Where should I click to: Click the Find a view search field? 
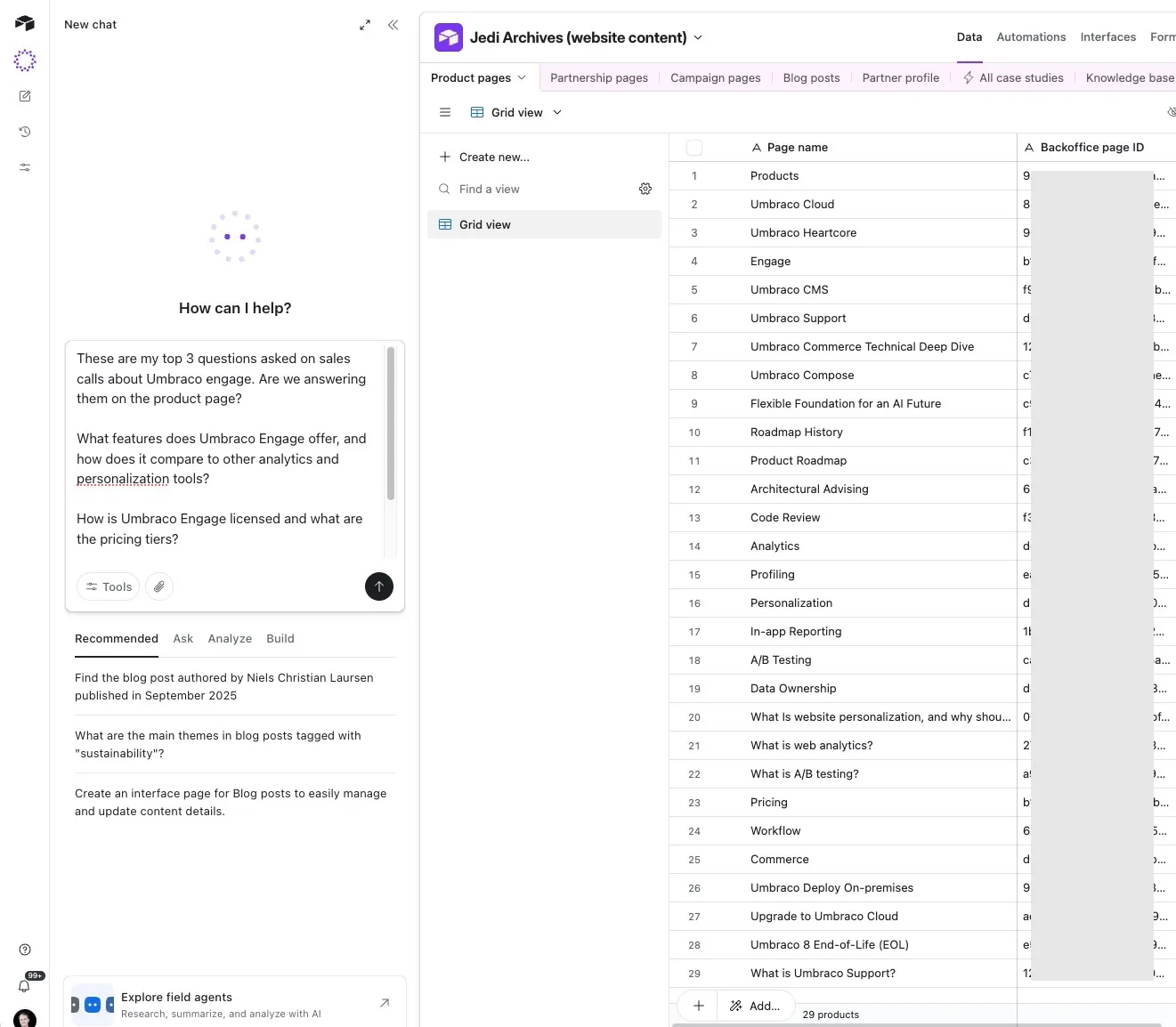tap(489, 189)
